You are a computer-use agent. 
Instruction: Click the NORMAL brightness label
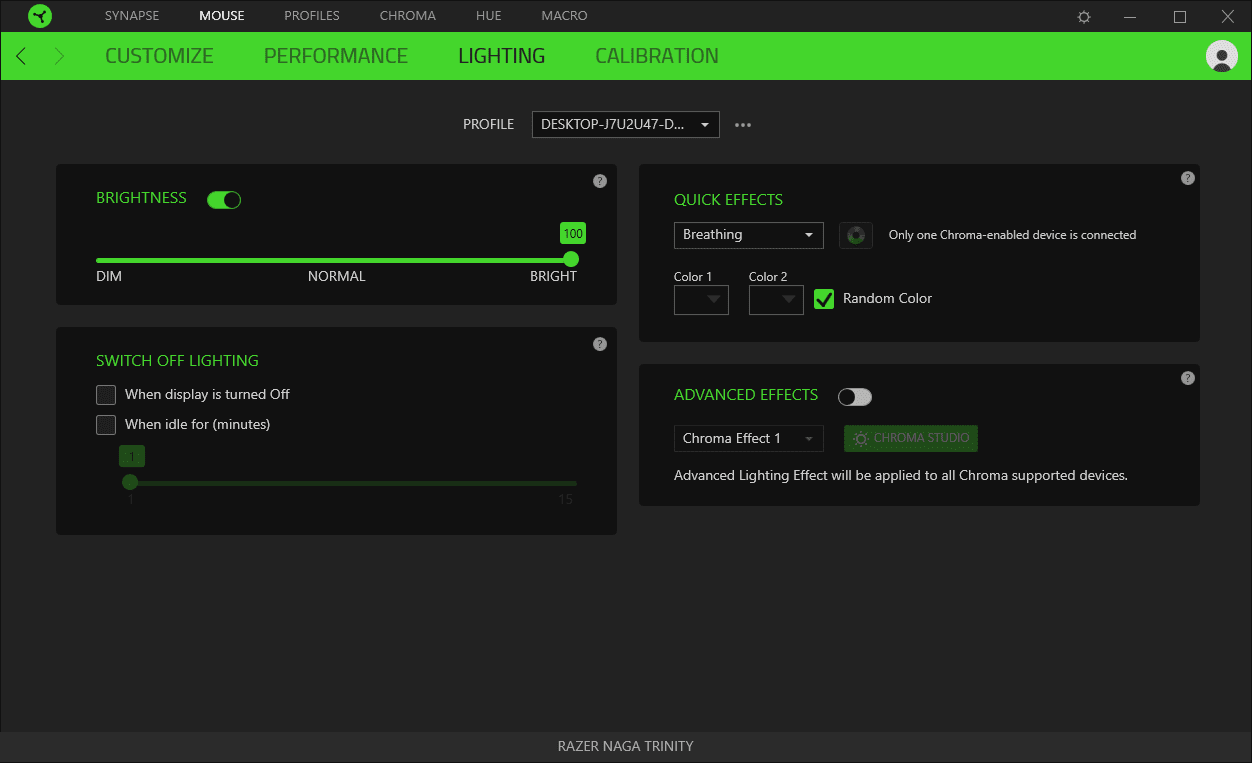click(x=337, y=276)
